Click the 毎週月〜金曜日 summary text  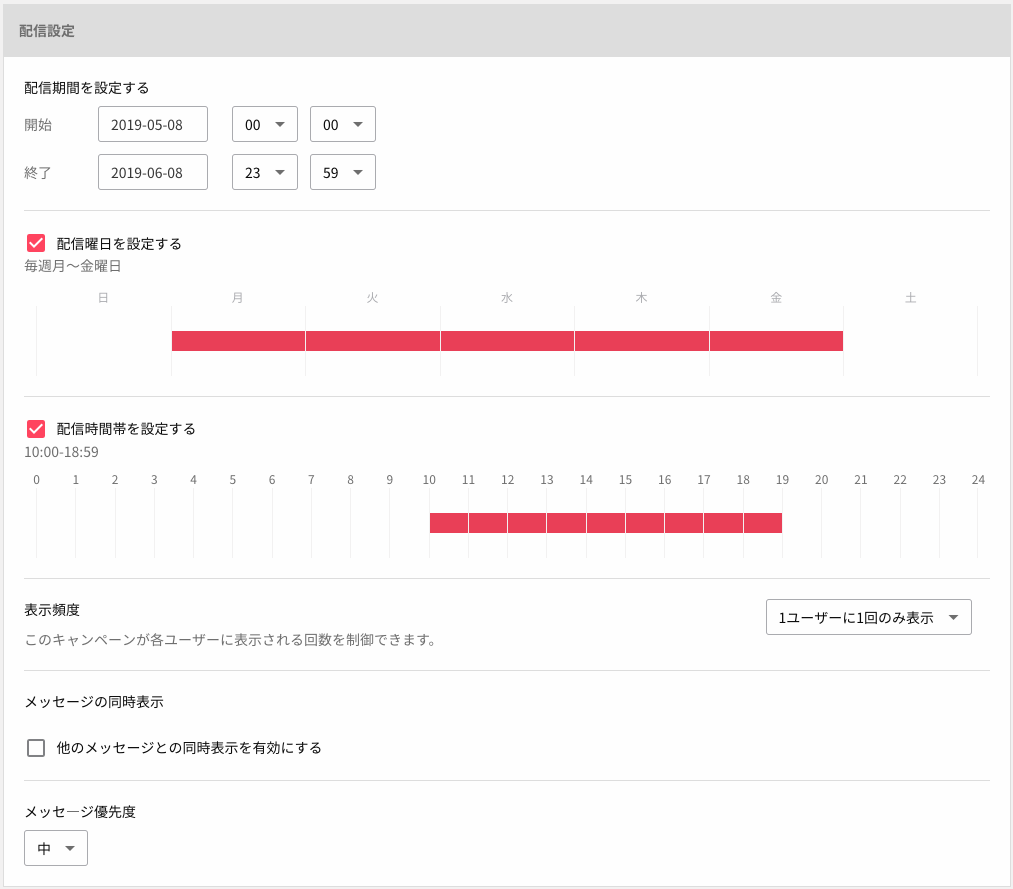point(73,266)
